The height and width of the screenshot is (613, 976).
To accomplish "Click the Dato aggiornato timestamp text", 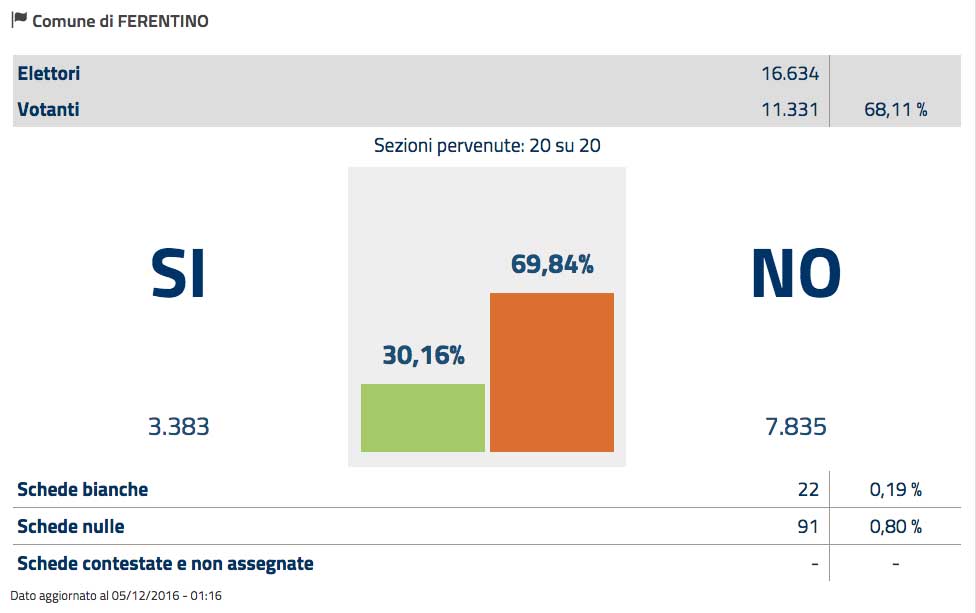I will coord(116,596).
